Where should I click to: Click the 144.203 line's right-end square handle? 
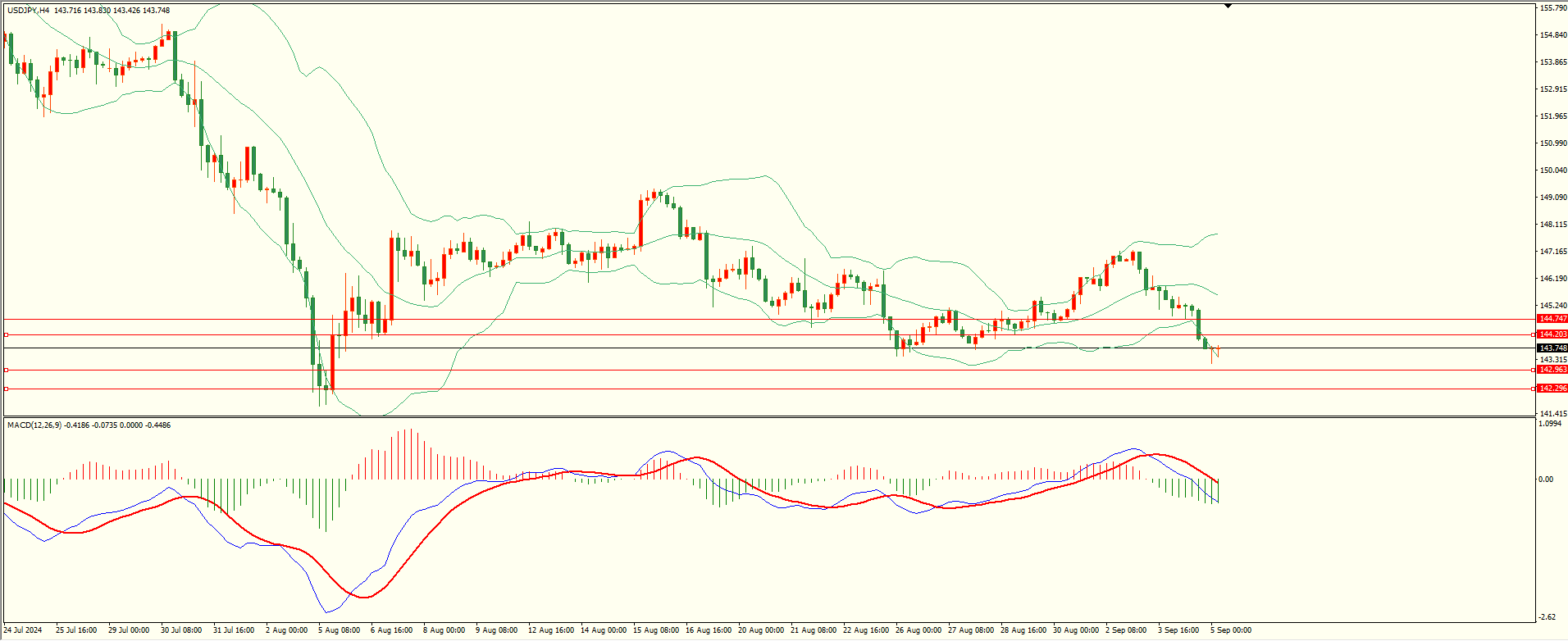pos(1534,334)
